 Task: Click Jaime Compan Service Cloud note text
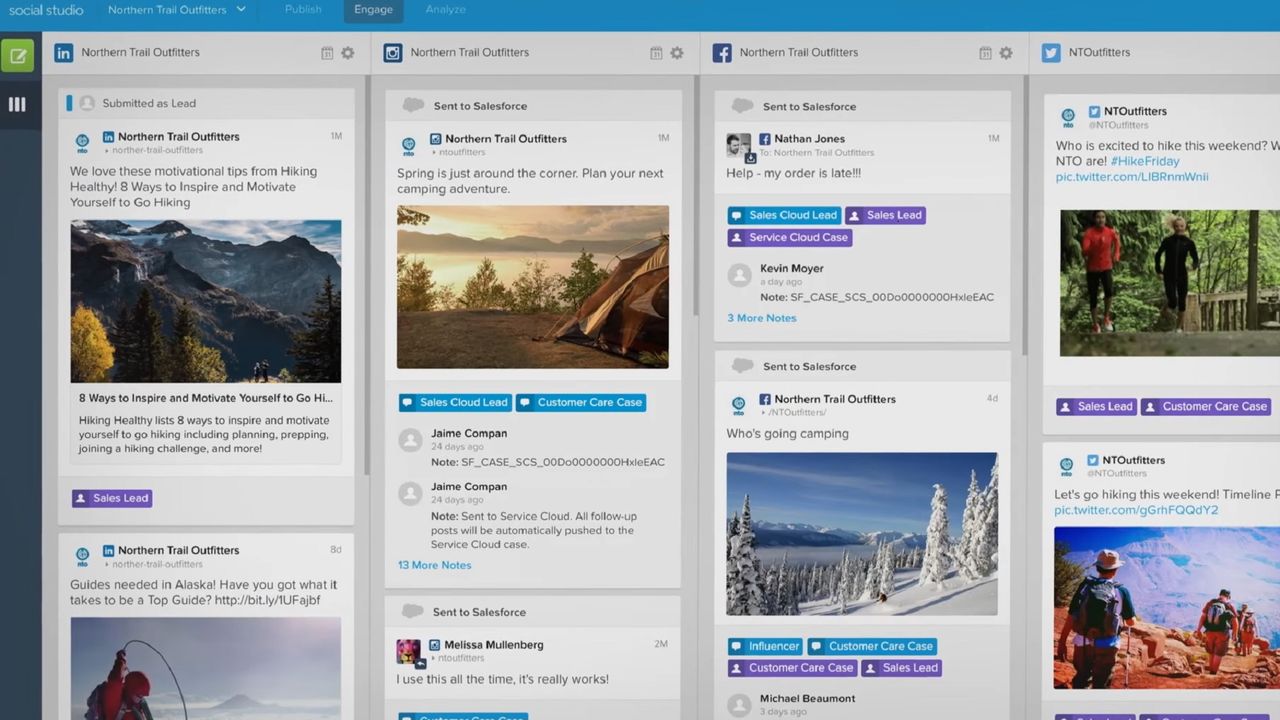point(534,531)
